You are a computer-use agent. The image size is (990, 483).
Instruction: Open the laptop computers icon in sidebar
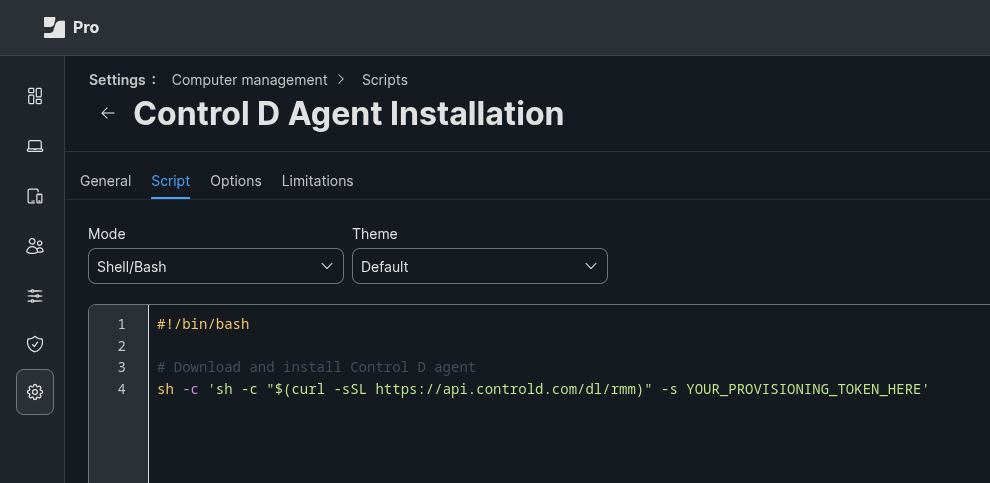(35, 146)
